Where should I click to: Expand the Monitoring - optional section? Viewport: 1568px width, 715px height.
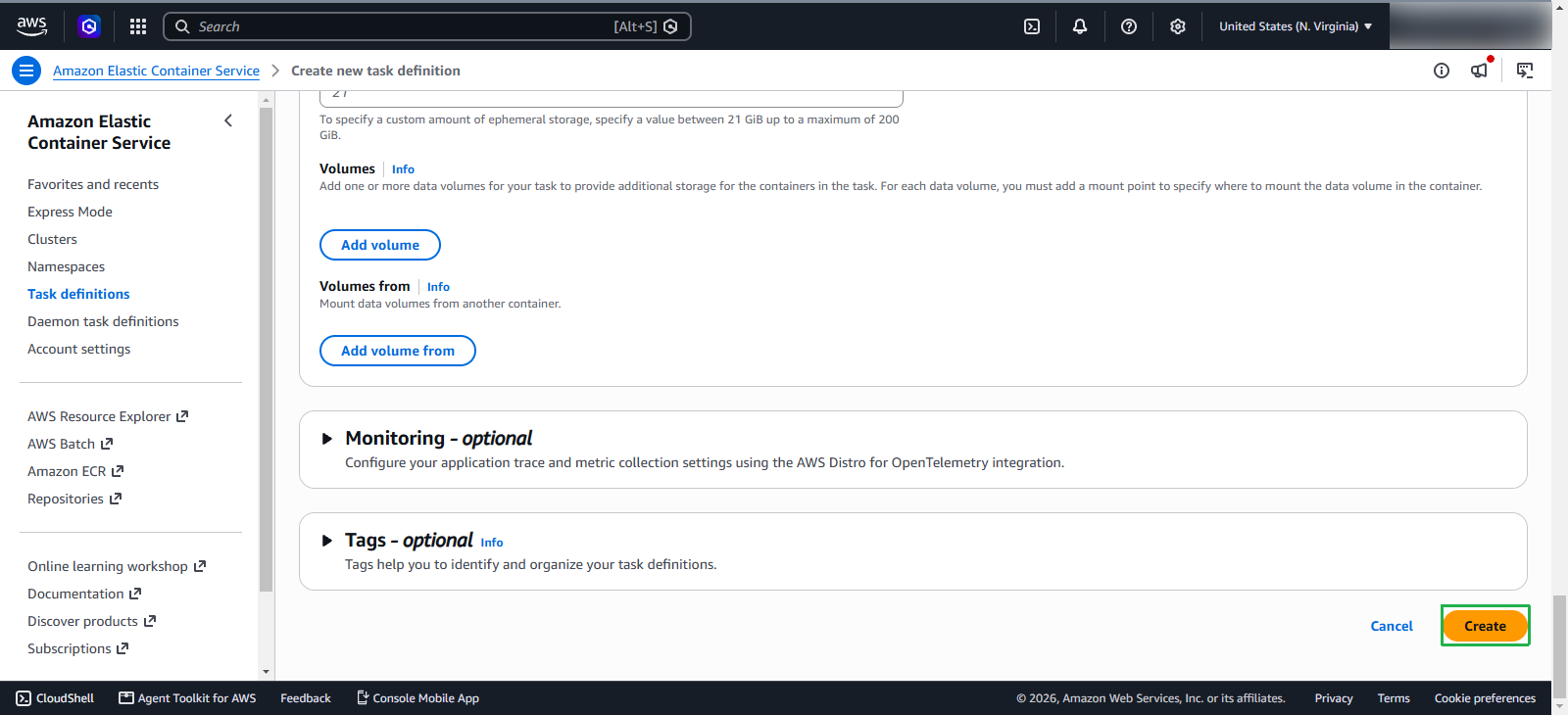coord(327,439)
